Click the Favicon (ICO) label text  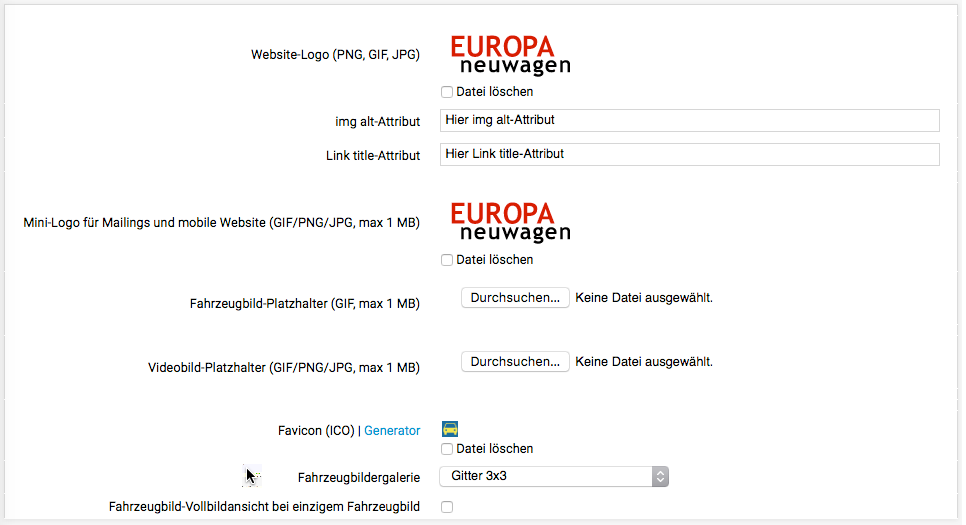click(313, 431)
